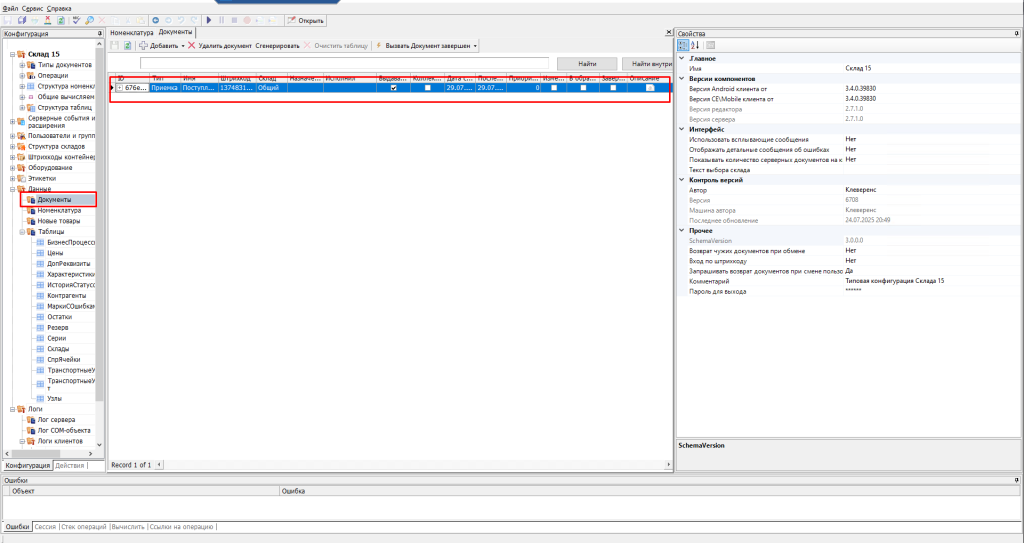Toggle the 'Заверш...' checkbox in the document row
Image resolution: width=1024 pixels, height=543 pixels.
coord(612,88)
